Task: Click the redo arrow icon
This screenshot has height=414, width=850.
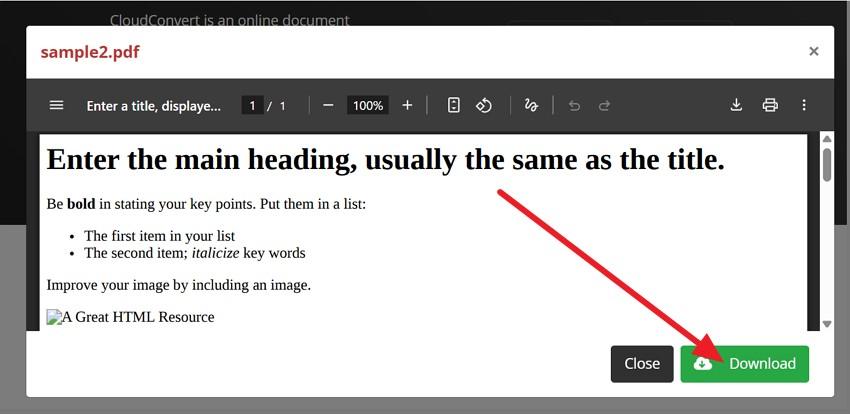Action: (x=604, y=106)
